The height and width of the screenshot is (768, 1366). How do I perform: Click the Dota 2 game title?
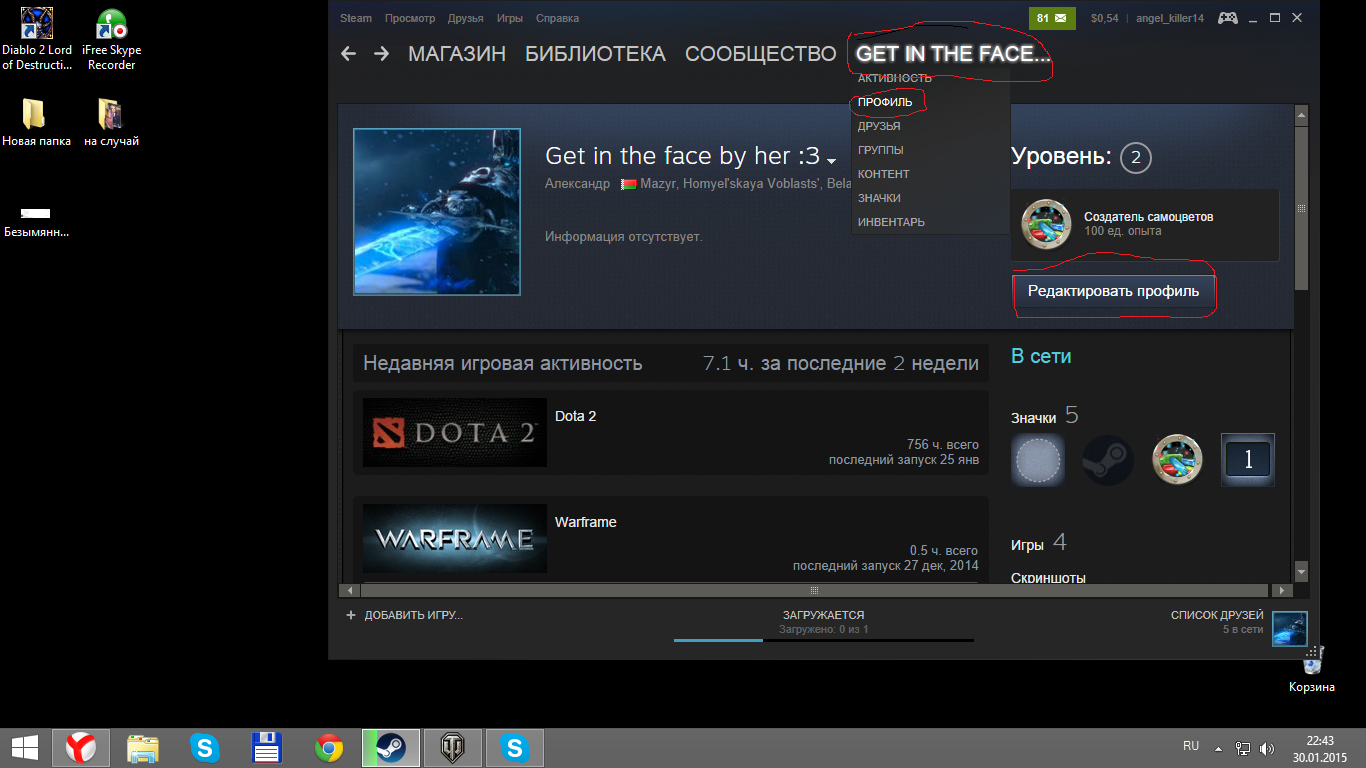[575, 416]
